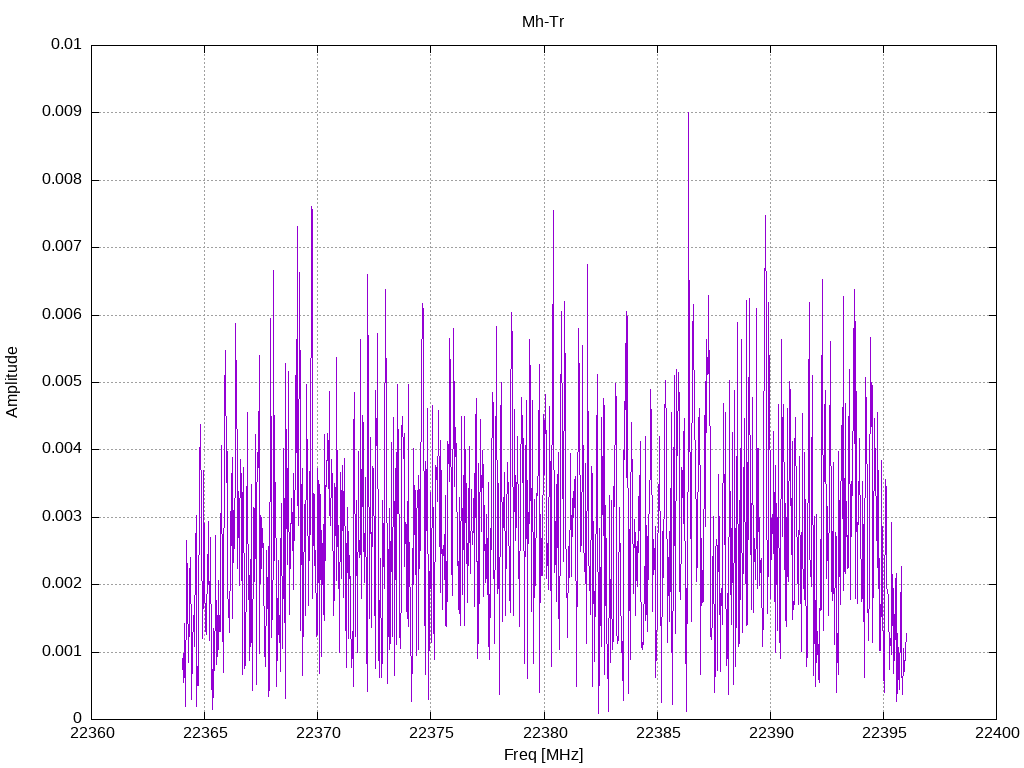The image size is (1024, 768).
Task: Select the 22390 x-axis tick label
Action: (771, 733)
